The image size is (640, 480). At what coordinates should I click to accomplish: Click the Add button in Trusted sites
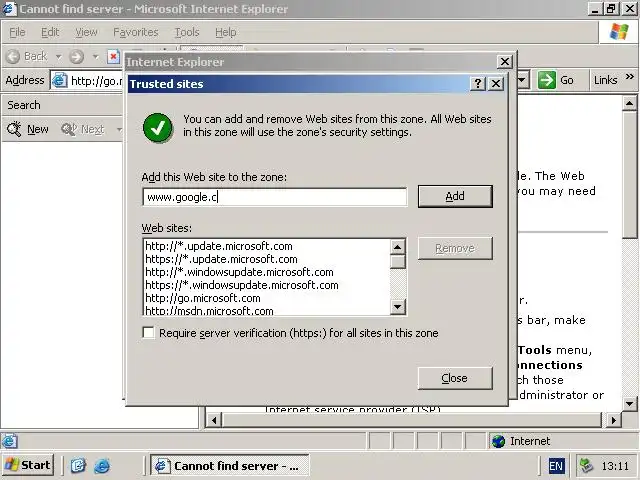point(455,196)
